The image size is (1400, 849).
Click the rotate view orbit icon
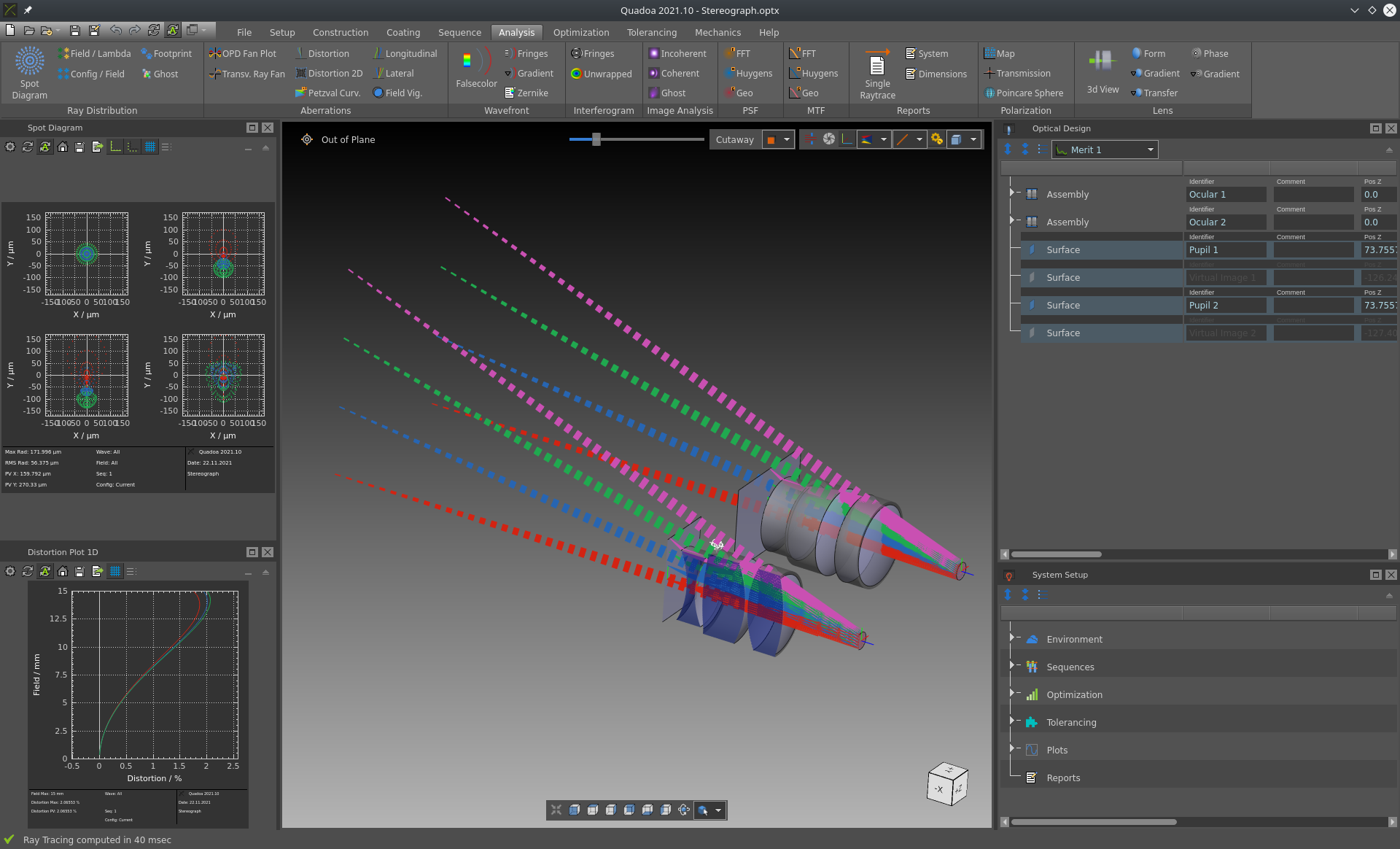coord(684,810)
